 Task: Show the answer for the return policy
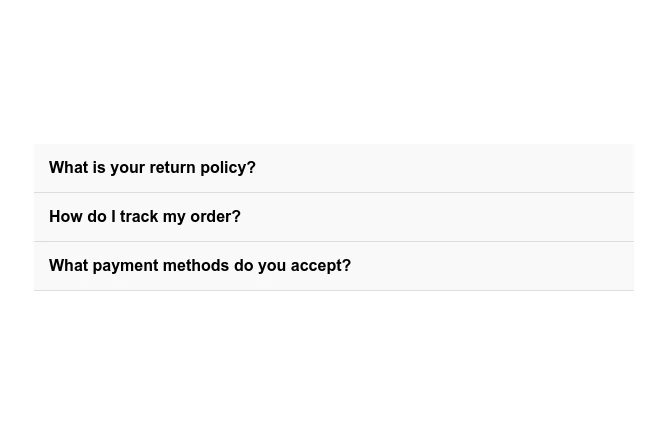click(x=152, y=168)
